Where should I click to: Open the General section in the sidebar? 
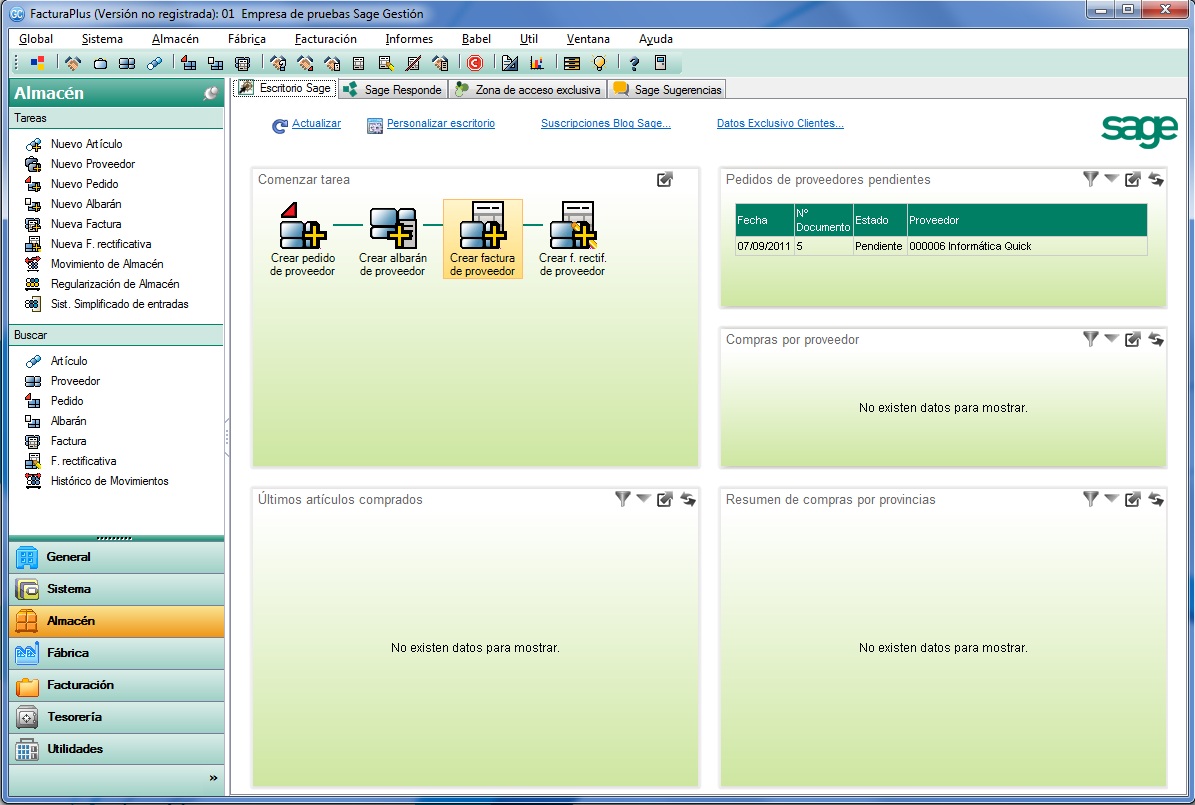pos(117,557)
